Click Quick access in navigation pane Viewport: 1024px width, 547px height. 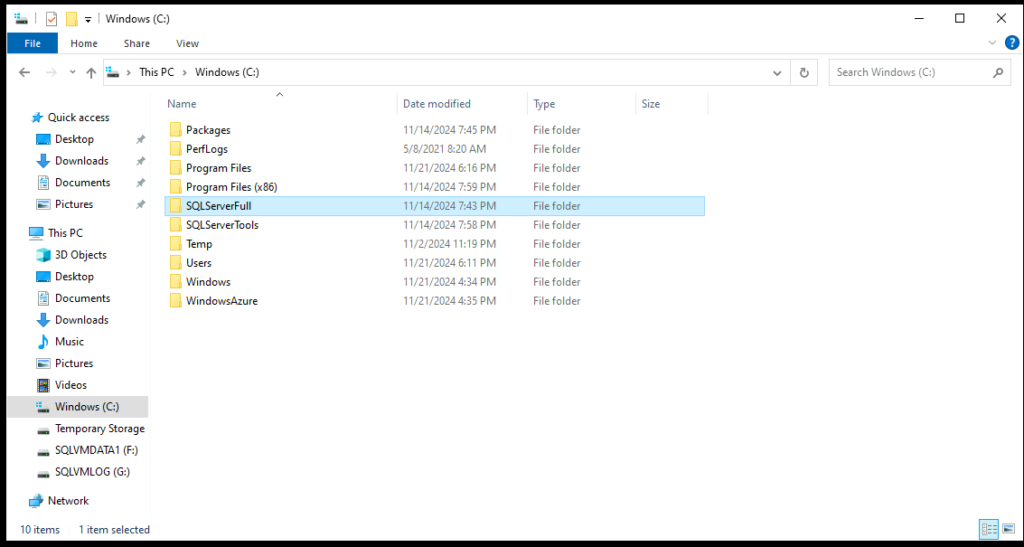78,117
